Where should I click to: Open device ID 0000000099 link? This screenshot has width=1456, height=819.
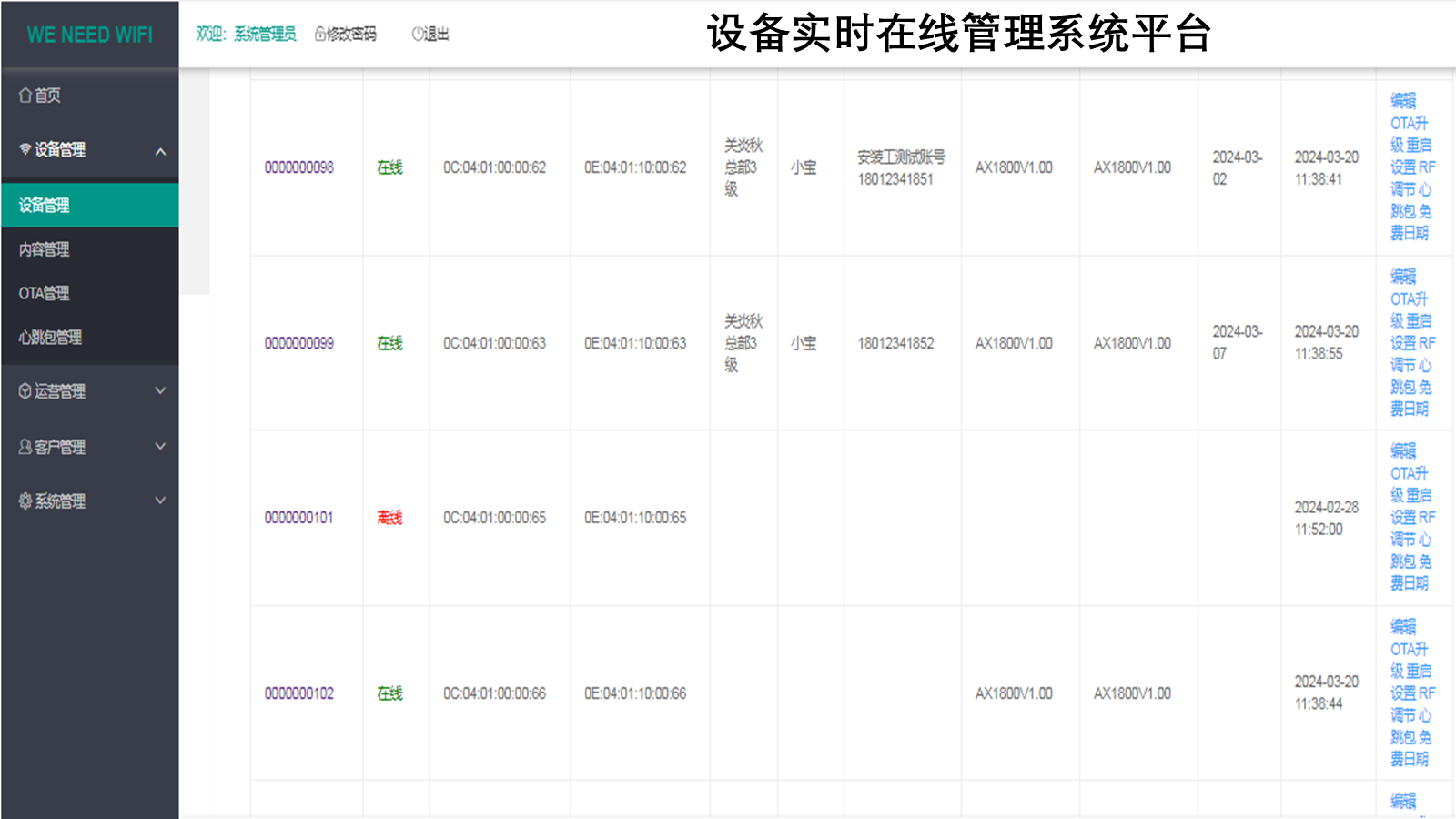click(x=299, y=343)
